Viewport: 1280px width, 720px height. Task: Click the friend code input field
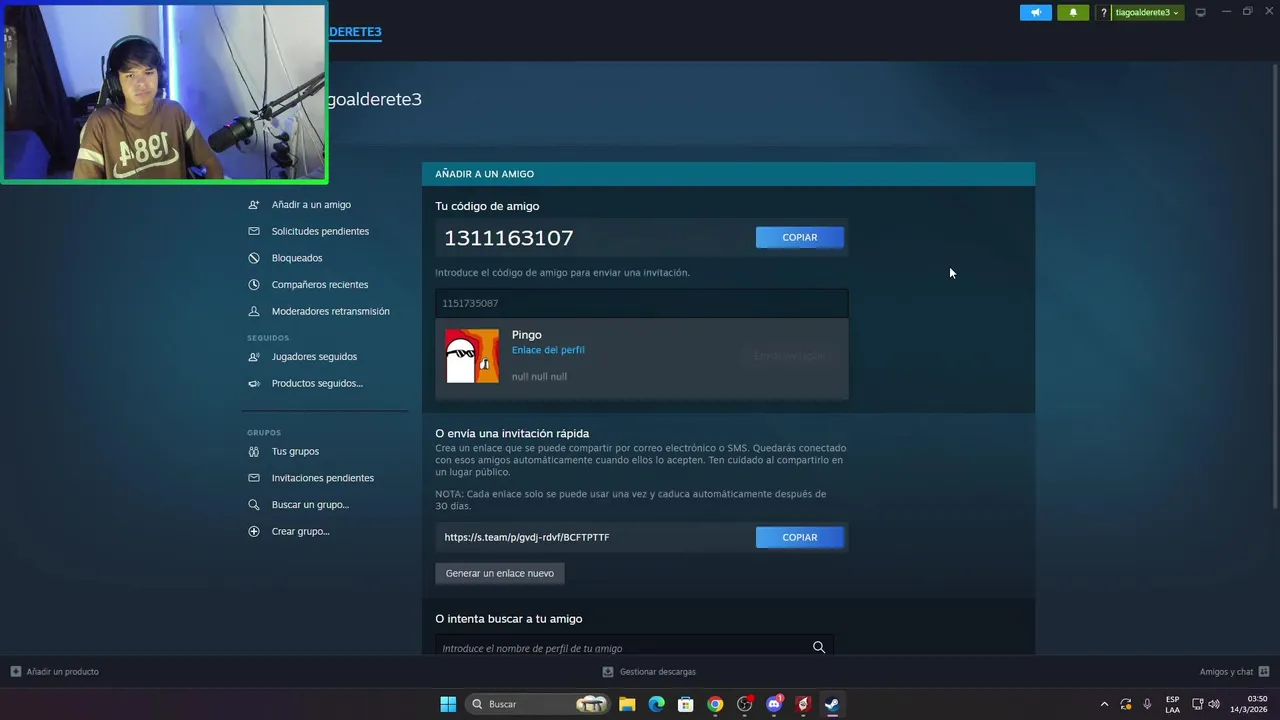point(641,303)
